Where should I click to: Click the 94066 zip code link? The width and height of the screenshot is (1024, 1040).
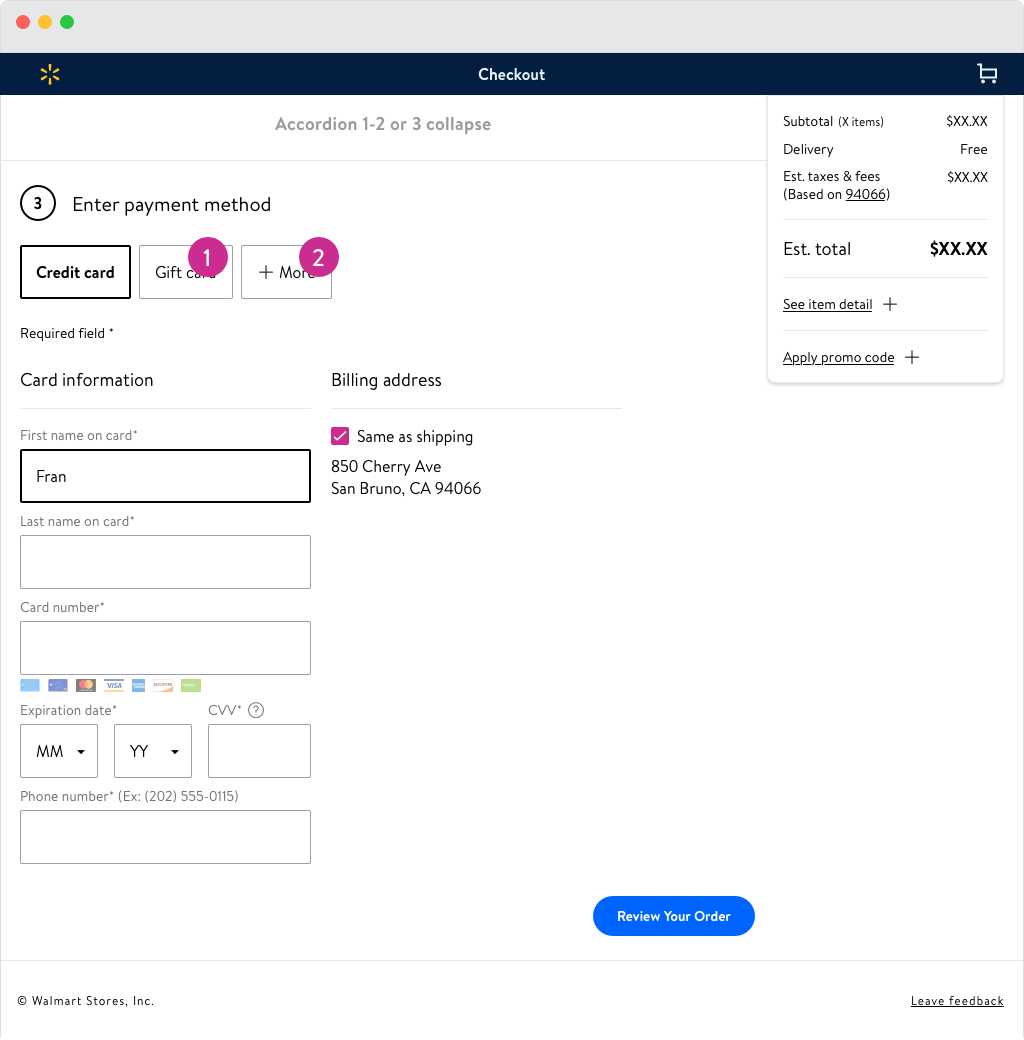[x=865, y=194]
